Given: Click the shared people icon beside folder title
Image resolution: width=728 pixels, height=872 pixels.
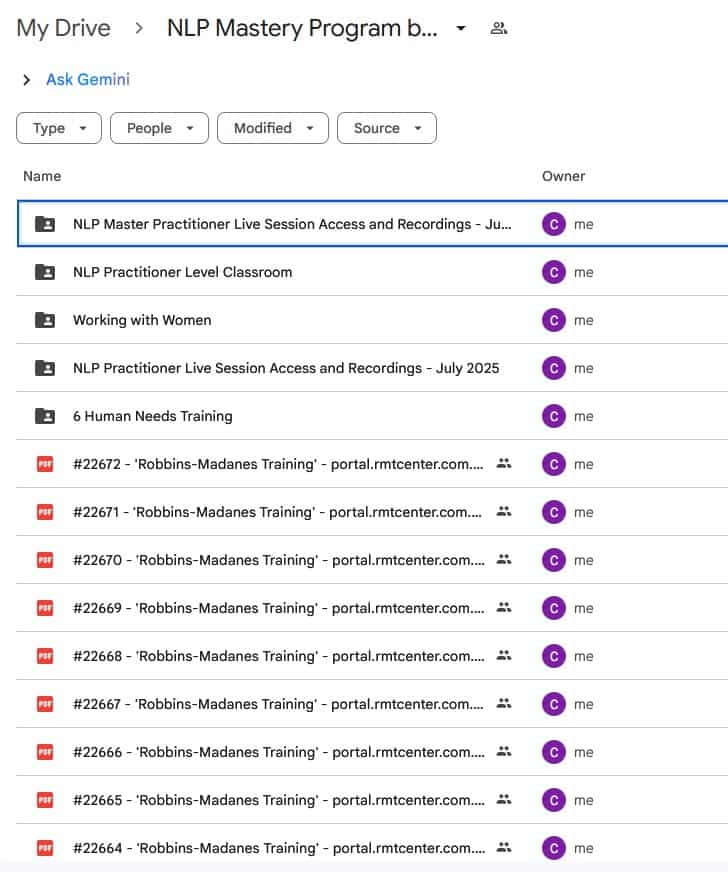Looking at the screenshot, I should (x=498, y=29).
